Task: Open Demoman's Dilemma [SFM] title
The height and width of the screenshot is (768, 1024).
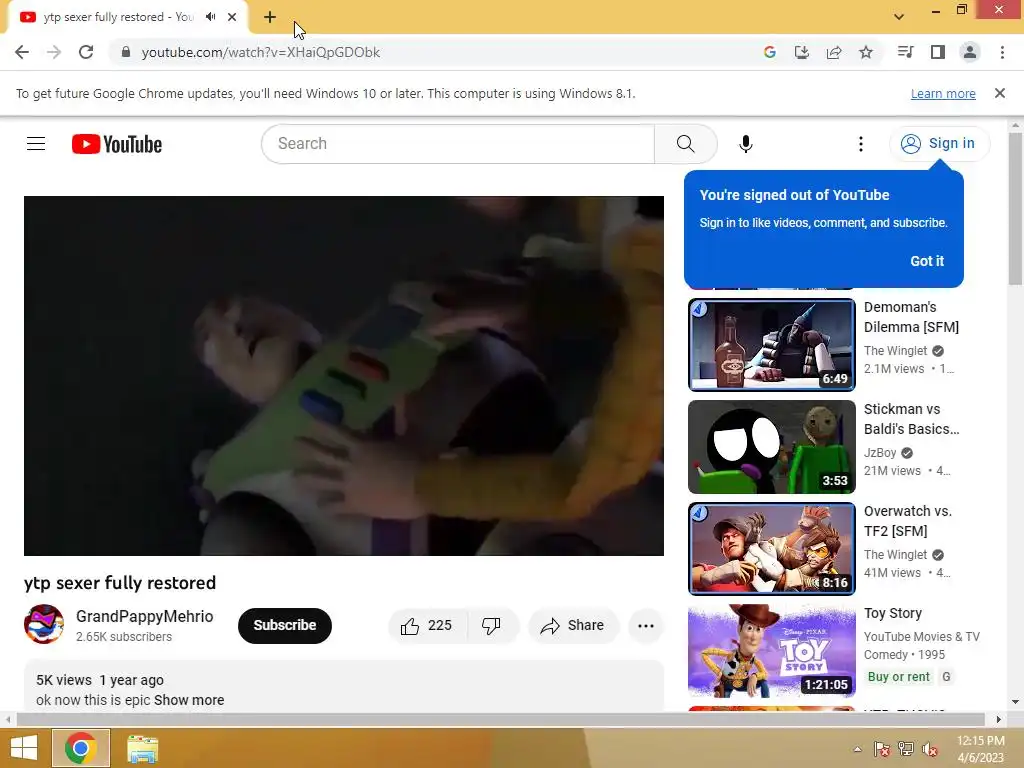Action: click(x=911, y=317)
